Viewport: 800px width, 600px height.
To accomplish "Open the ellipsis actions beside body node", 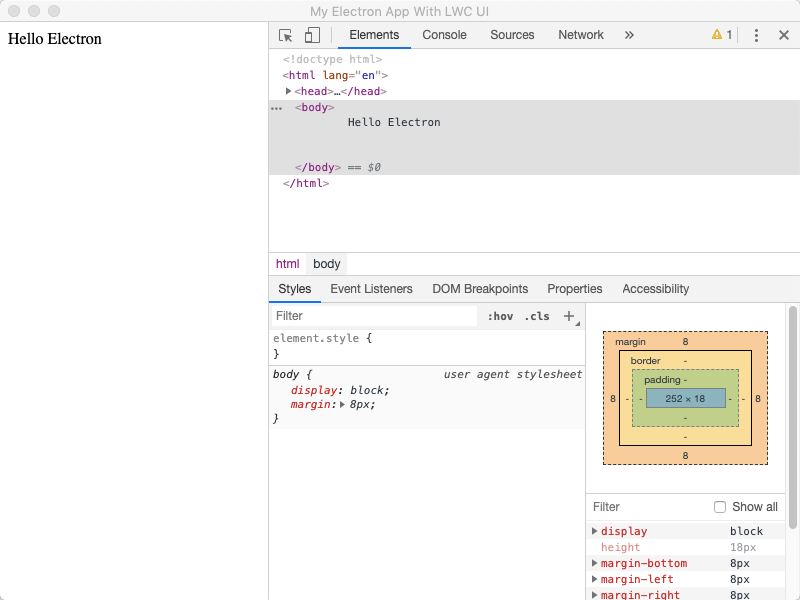I will 277,108.
